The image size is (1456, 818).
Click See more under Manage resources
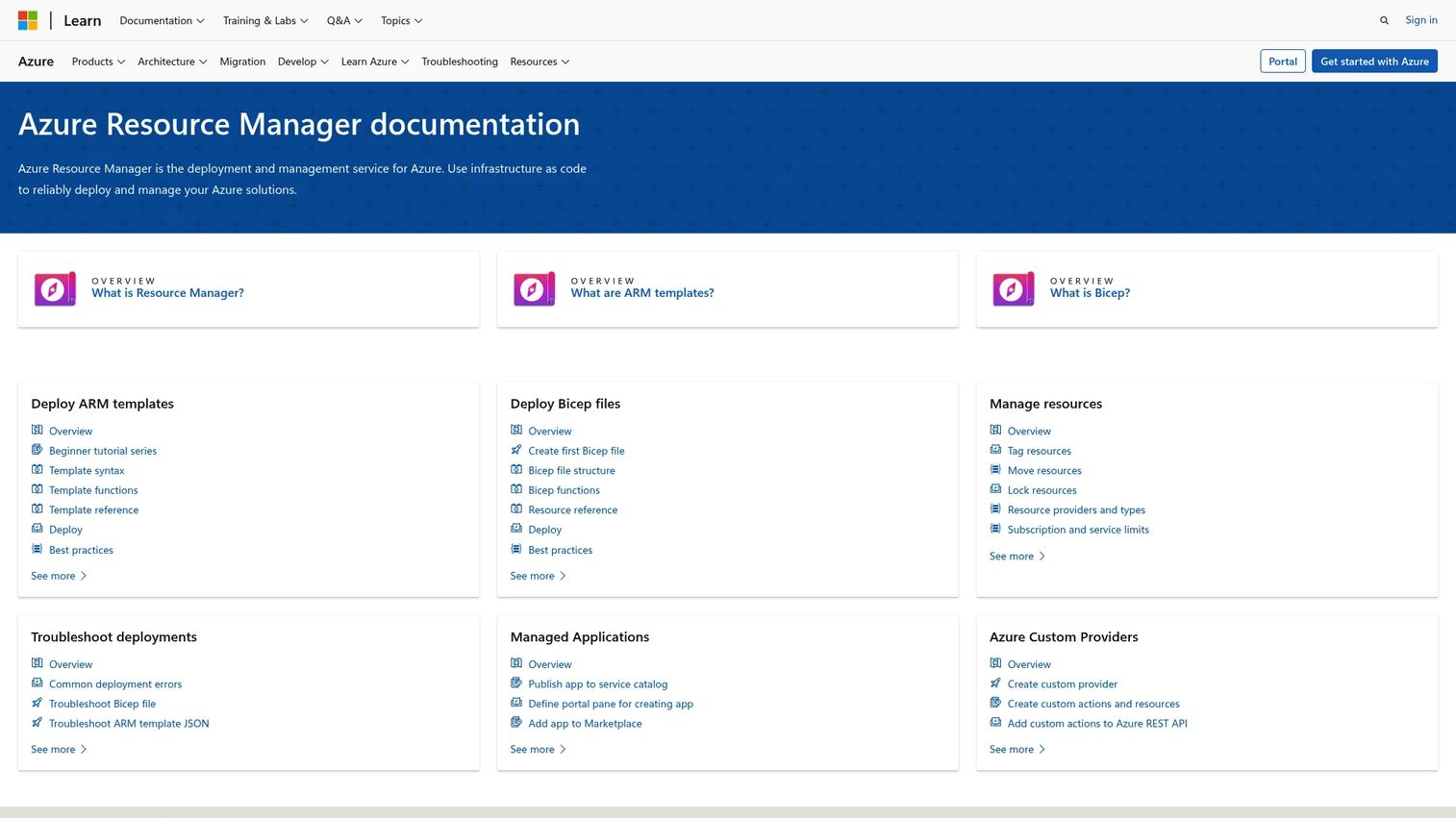(1017, 556)
